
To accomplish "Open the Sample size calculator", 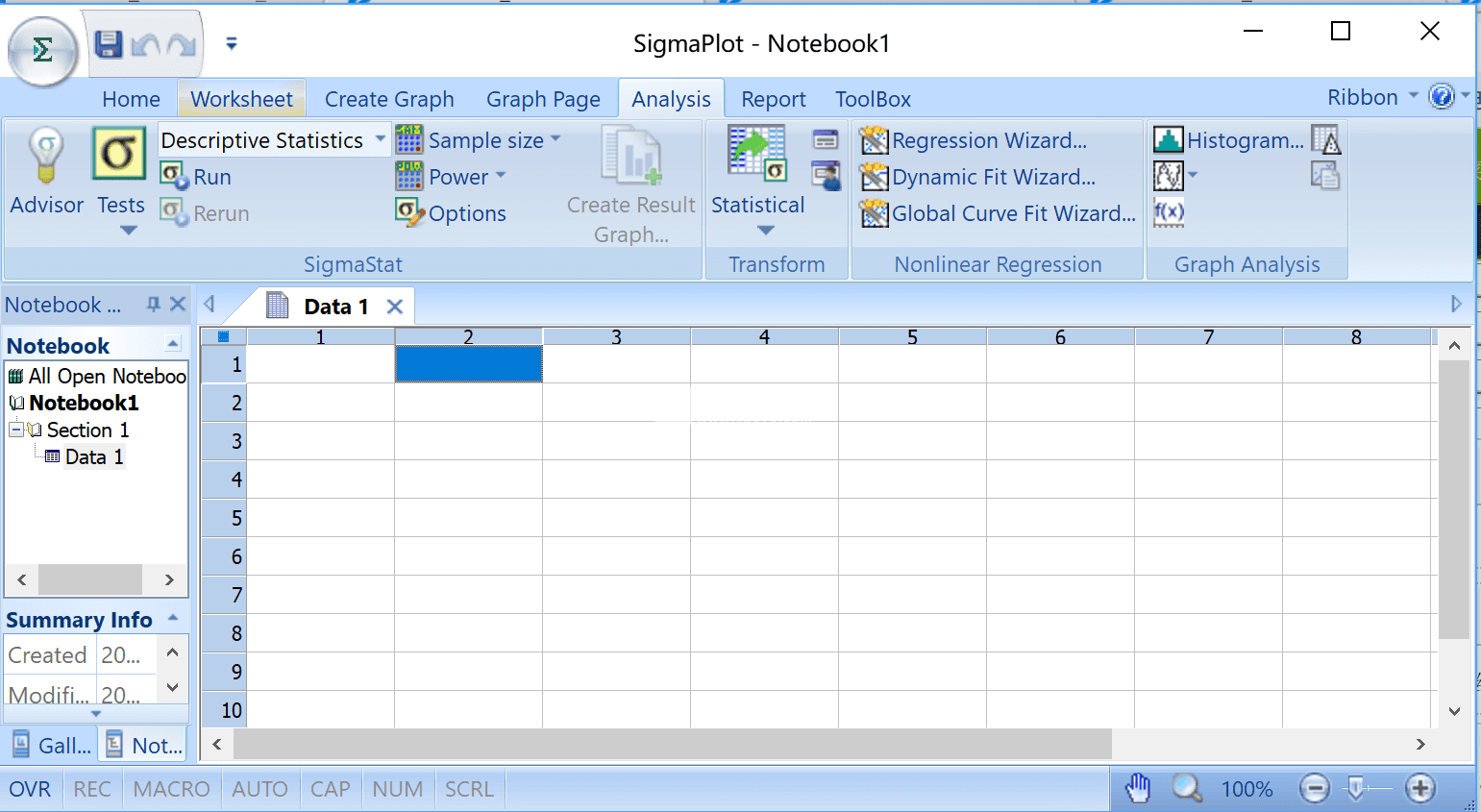I will pyautogui.click(x=478, y=140).
